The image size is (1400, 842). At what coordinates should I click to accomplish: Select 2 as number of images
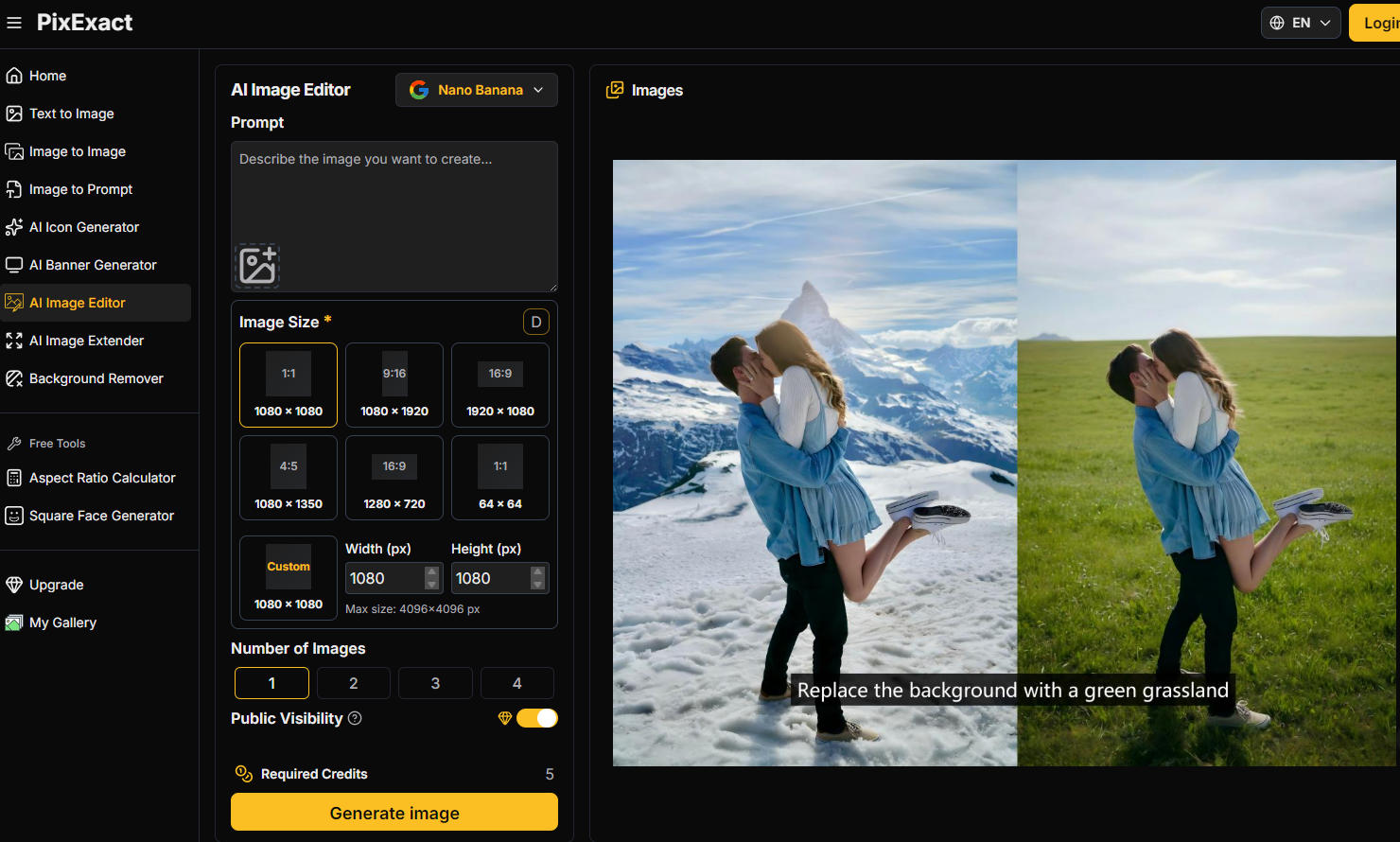point(353,682)
